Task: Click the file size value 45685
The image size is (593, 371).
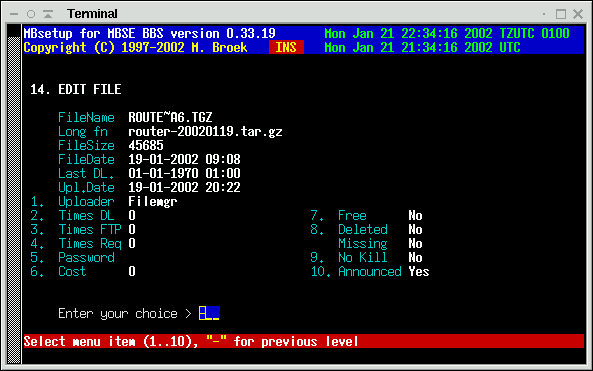Action: tap(146, 146)
